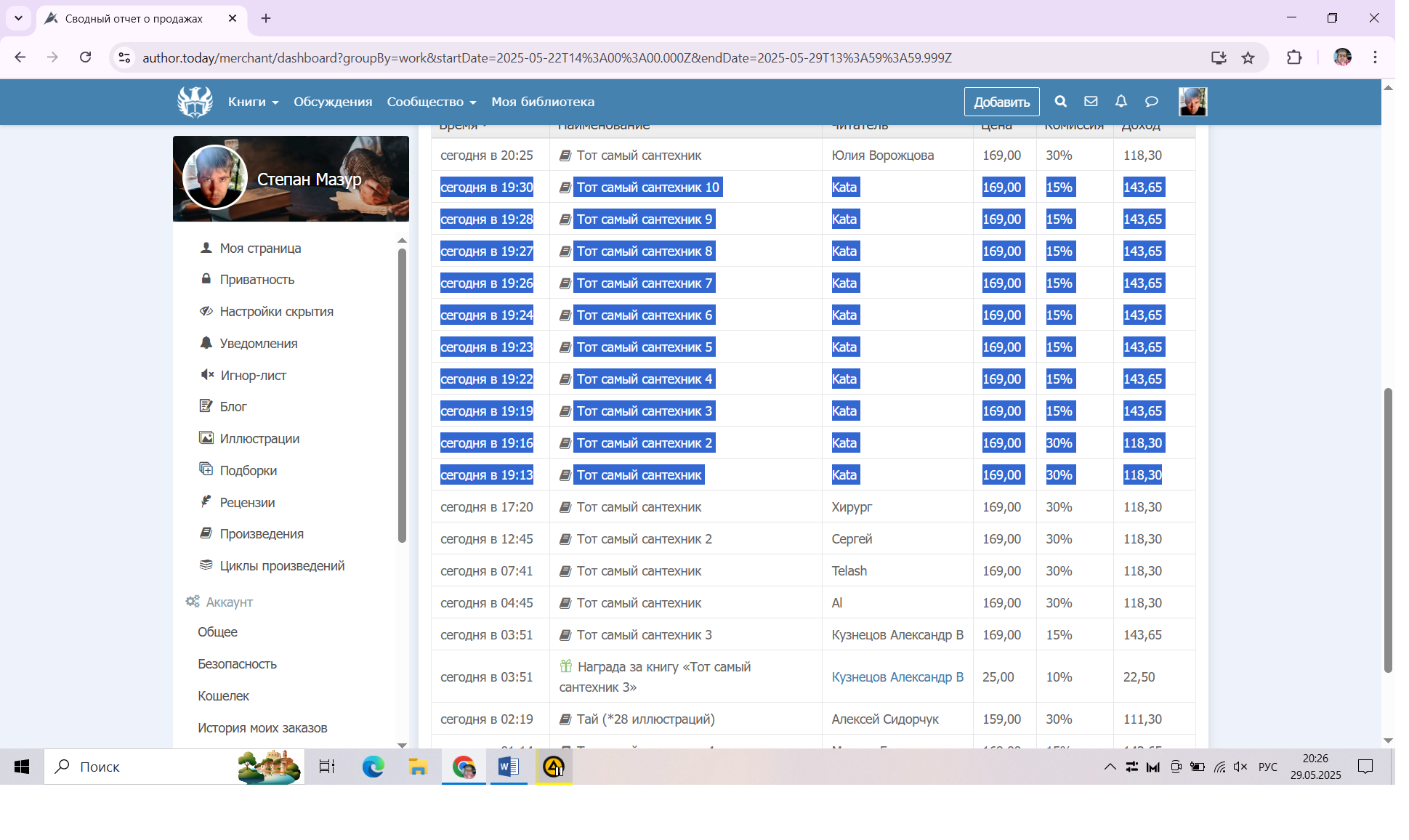Select Произведения in the sidebar
The width and height of the screenshot is (1409, 840).
click(x=262, y=533)
